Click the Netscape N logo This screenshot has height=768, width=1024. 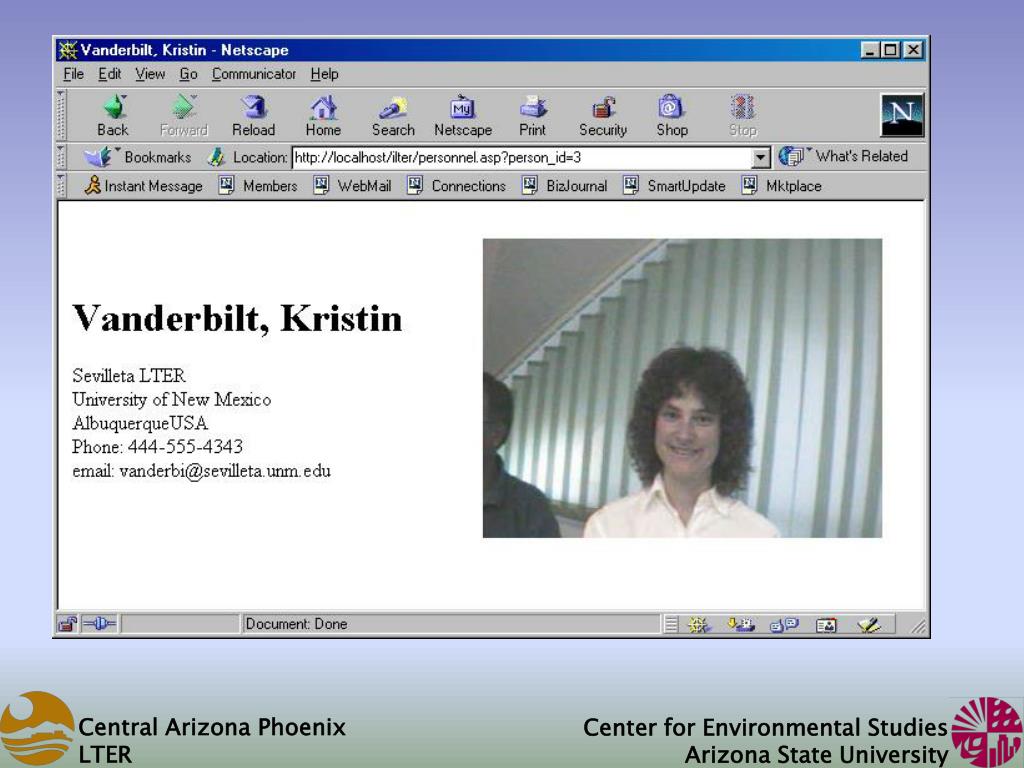[x=902, y=115]
